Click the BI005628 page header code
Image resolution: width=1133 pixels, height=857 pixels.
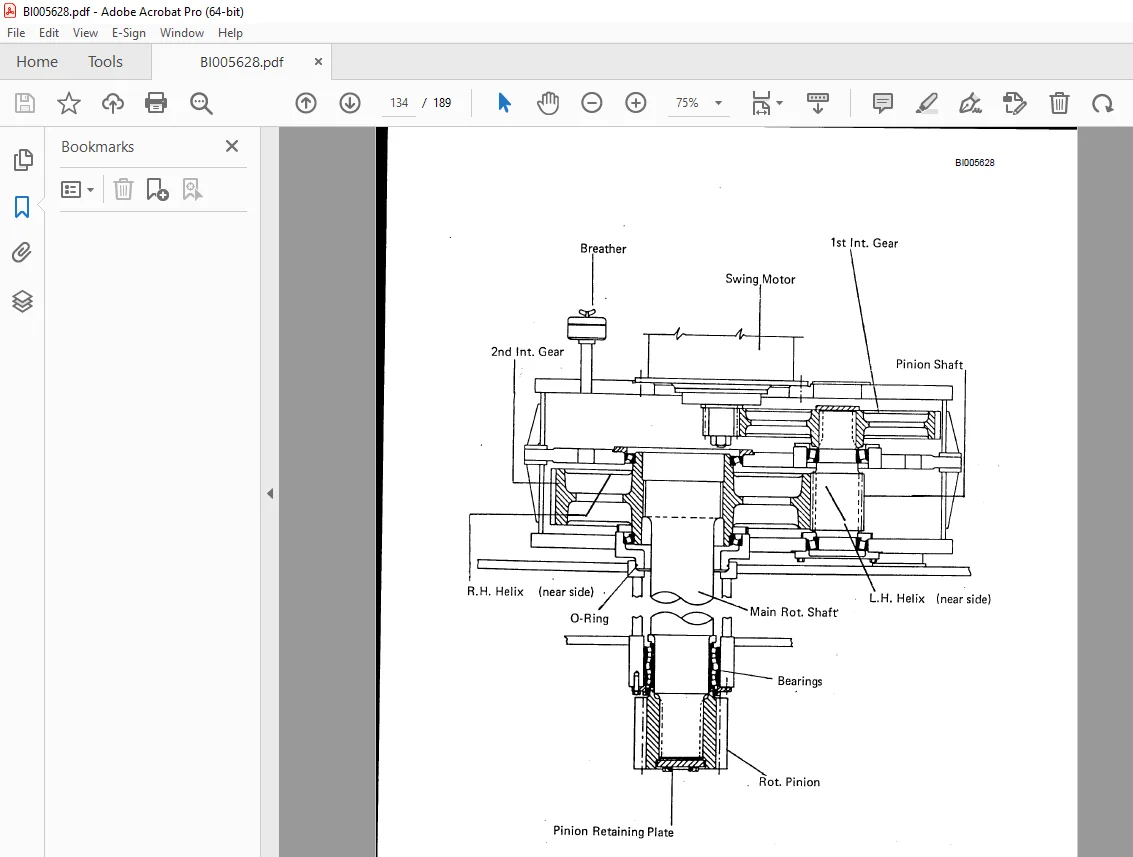pos(975,163)
